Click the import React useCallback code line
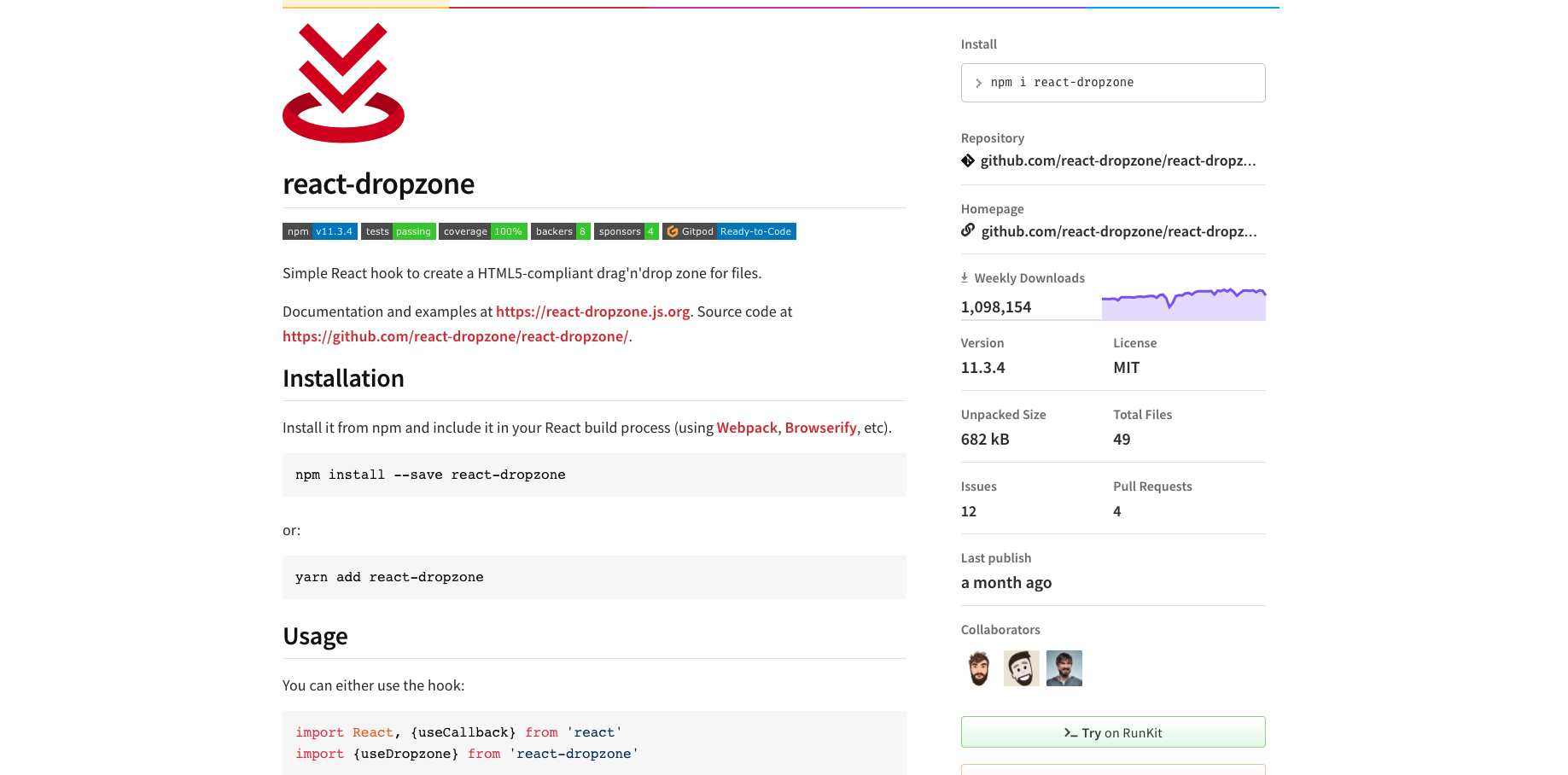Image resolution: width=1568 pixels, height=775 pixels. (x=459, y=732)
